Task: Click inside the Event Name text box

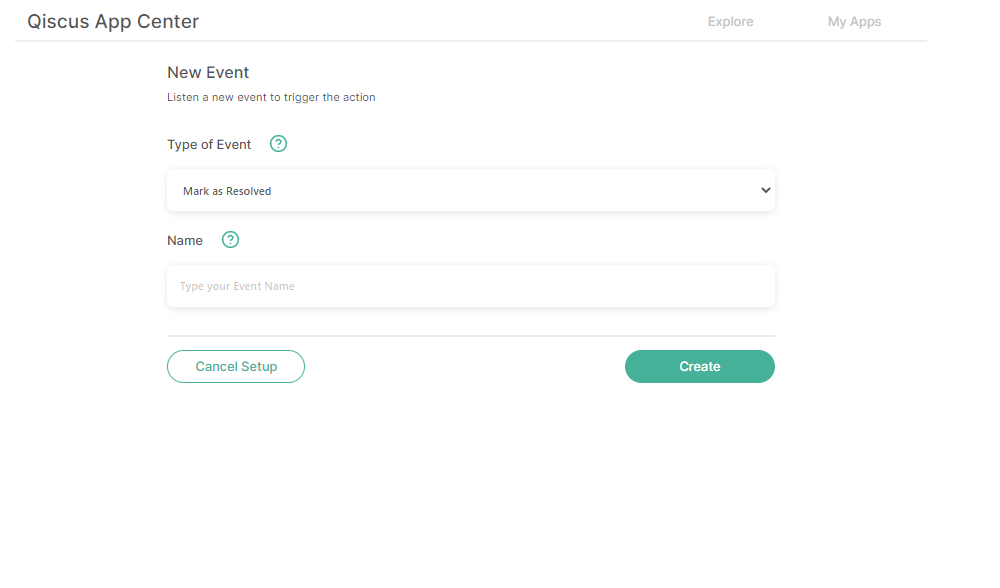Action: coord(471,286)
